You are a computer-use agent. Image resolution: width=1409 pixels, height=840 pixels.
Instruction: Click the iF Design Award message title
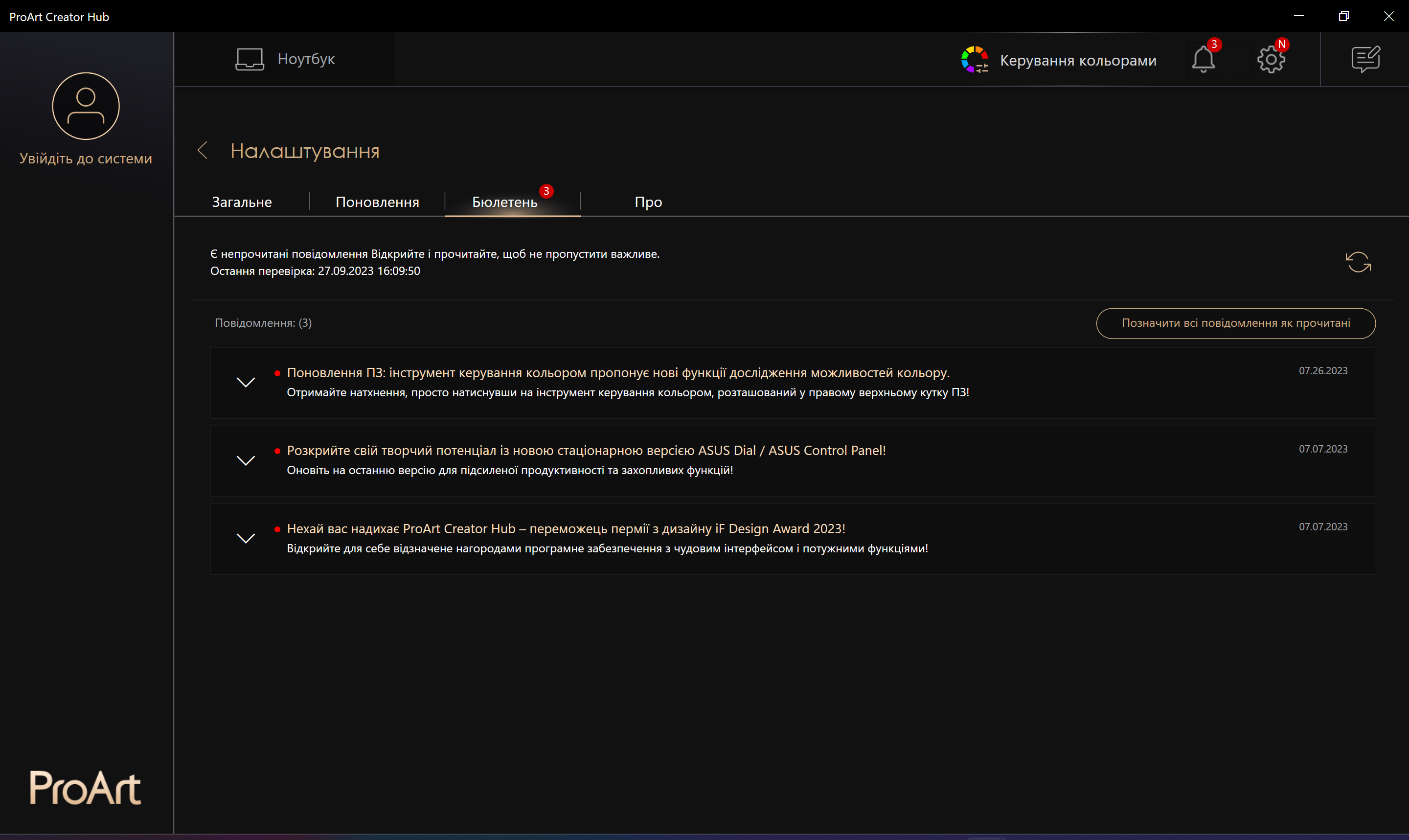(x=566, y=529)
